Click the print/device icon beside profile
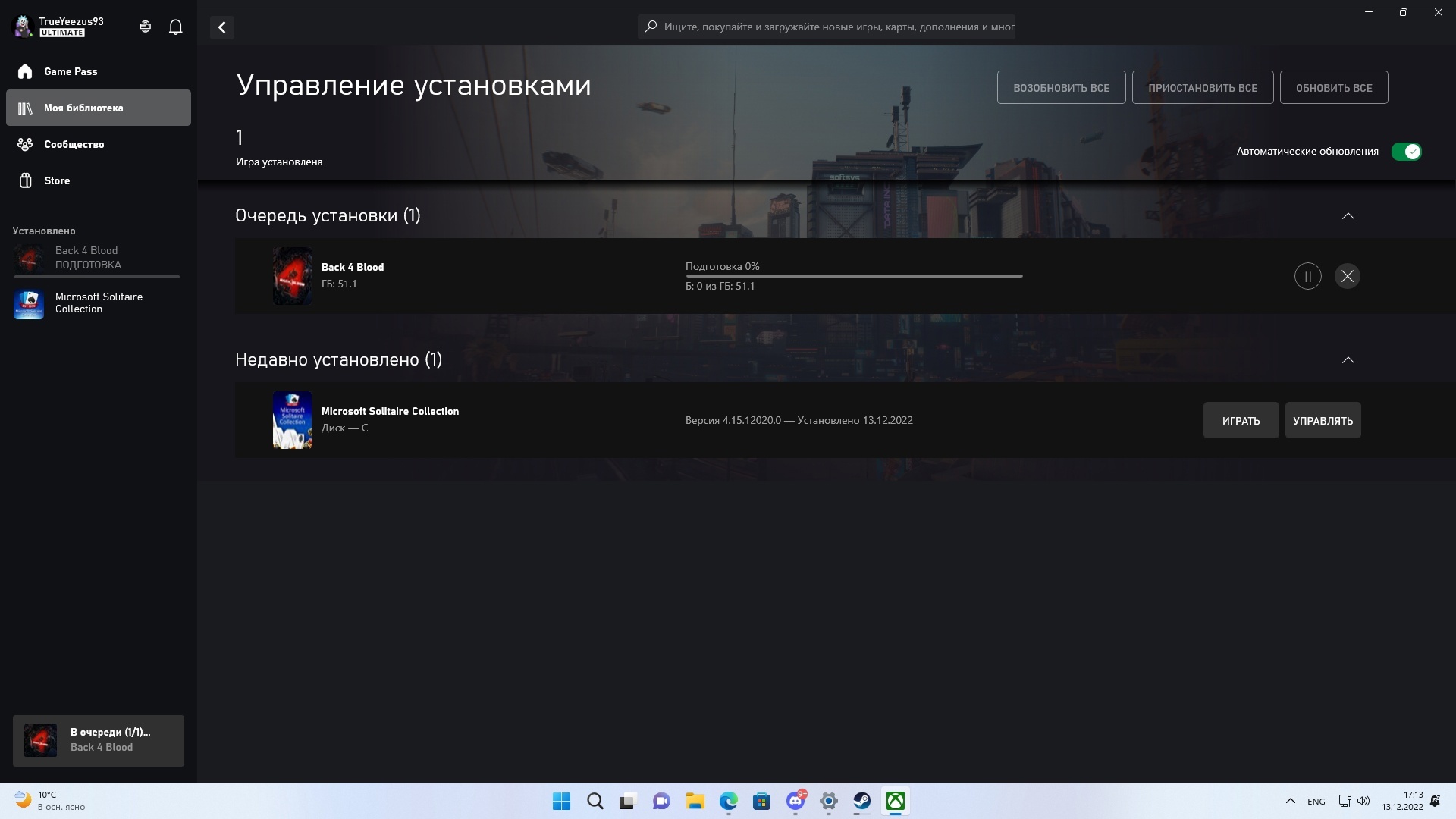 click(146, 27)
